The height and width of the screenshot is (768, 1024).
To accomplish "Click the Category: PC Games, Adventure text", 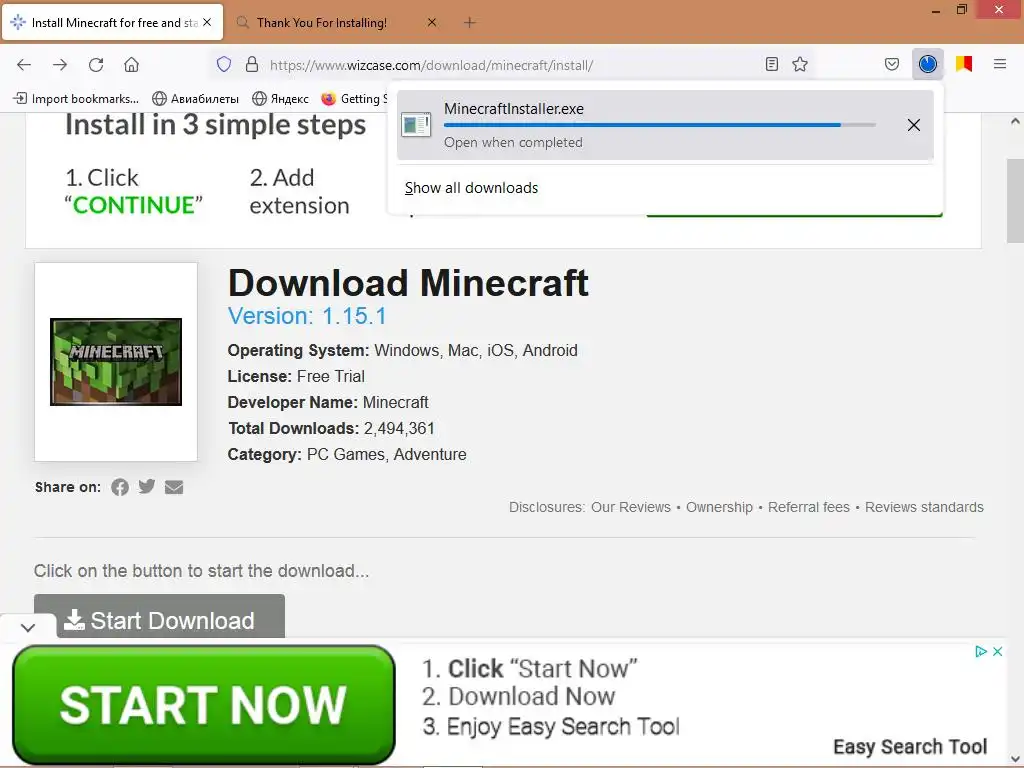I will click(347, 455).
